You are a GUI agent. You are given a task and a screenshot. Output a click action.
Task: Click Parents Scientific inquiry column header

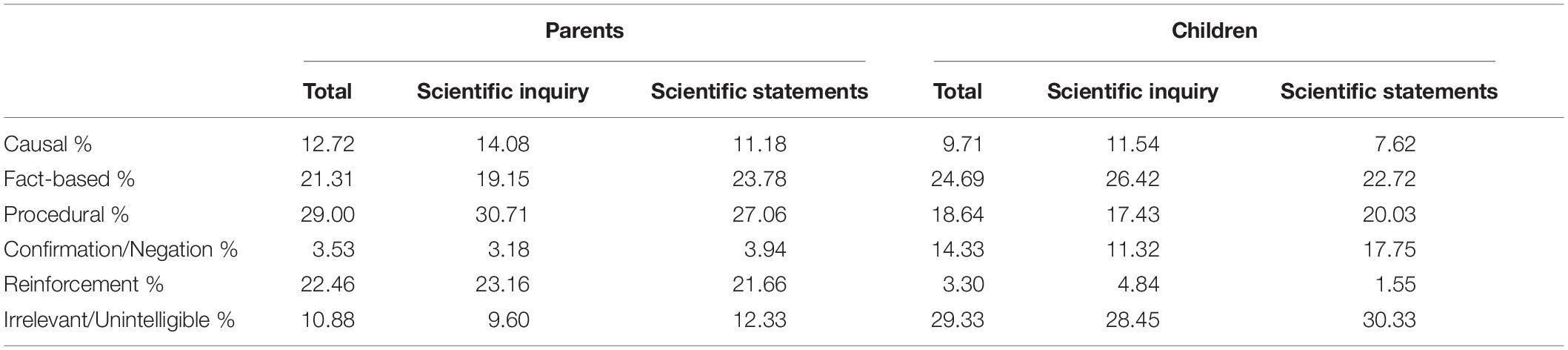pos(503,91)
